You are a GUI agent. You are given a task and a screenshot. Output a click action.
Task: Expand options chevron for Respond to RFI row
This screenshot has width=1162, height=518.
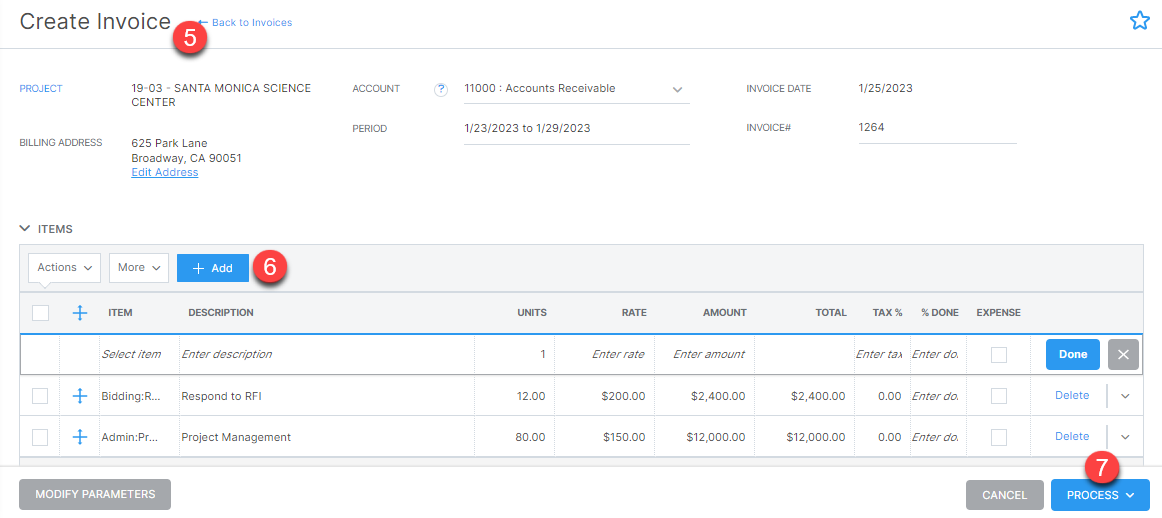[x=1125, y=396]
